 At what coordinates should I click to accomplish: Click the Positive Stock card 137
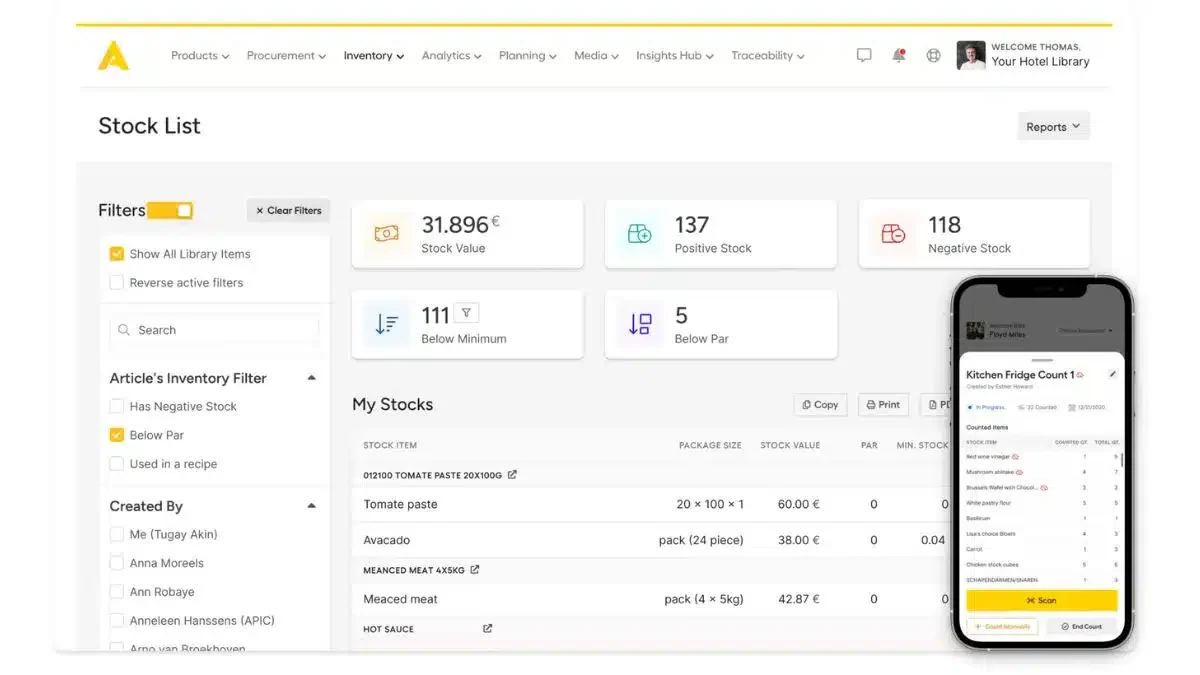click(x=721, y=234)
